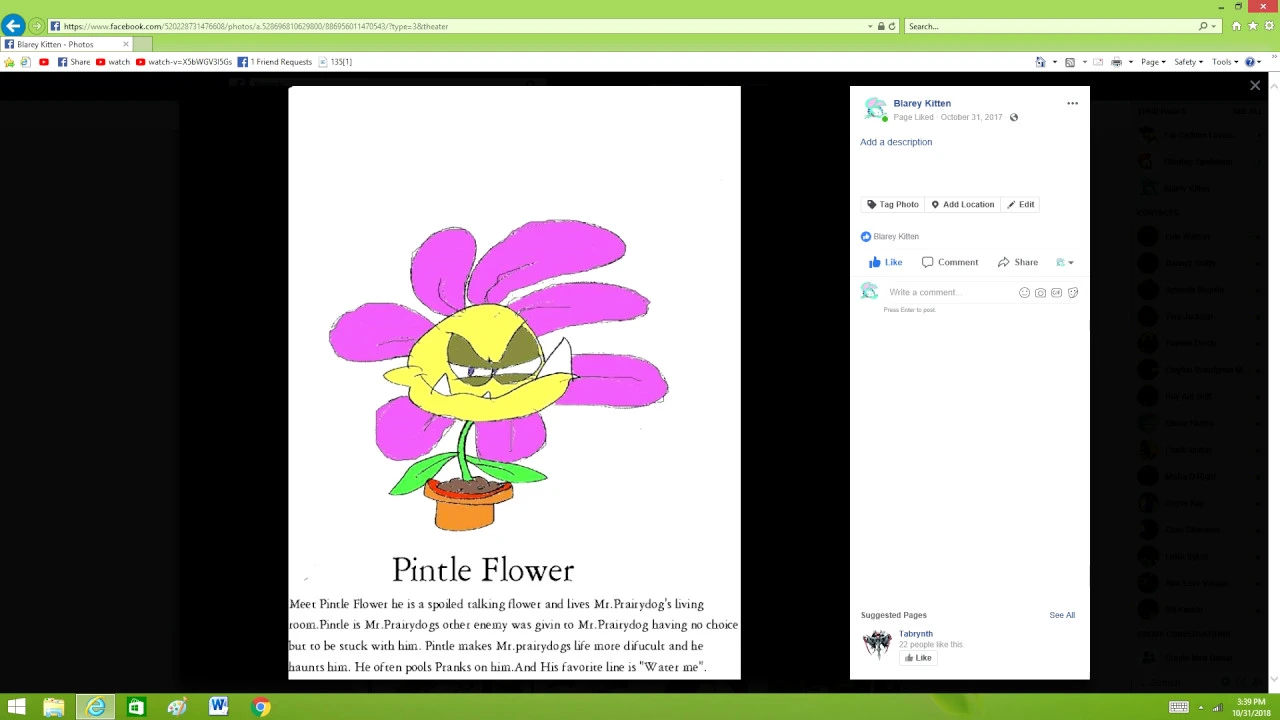Click the Add Location button

coord(963,204)
